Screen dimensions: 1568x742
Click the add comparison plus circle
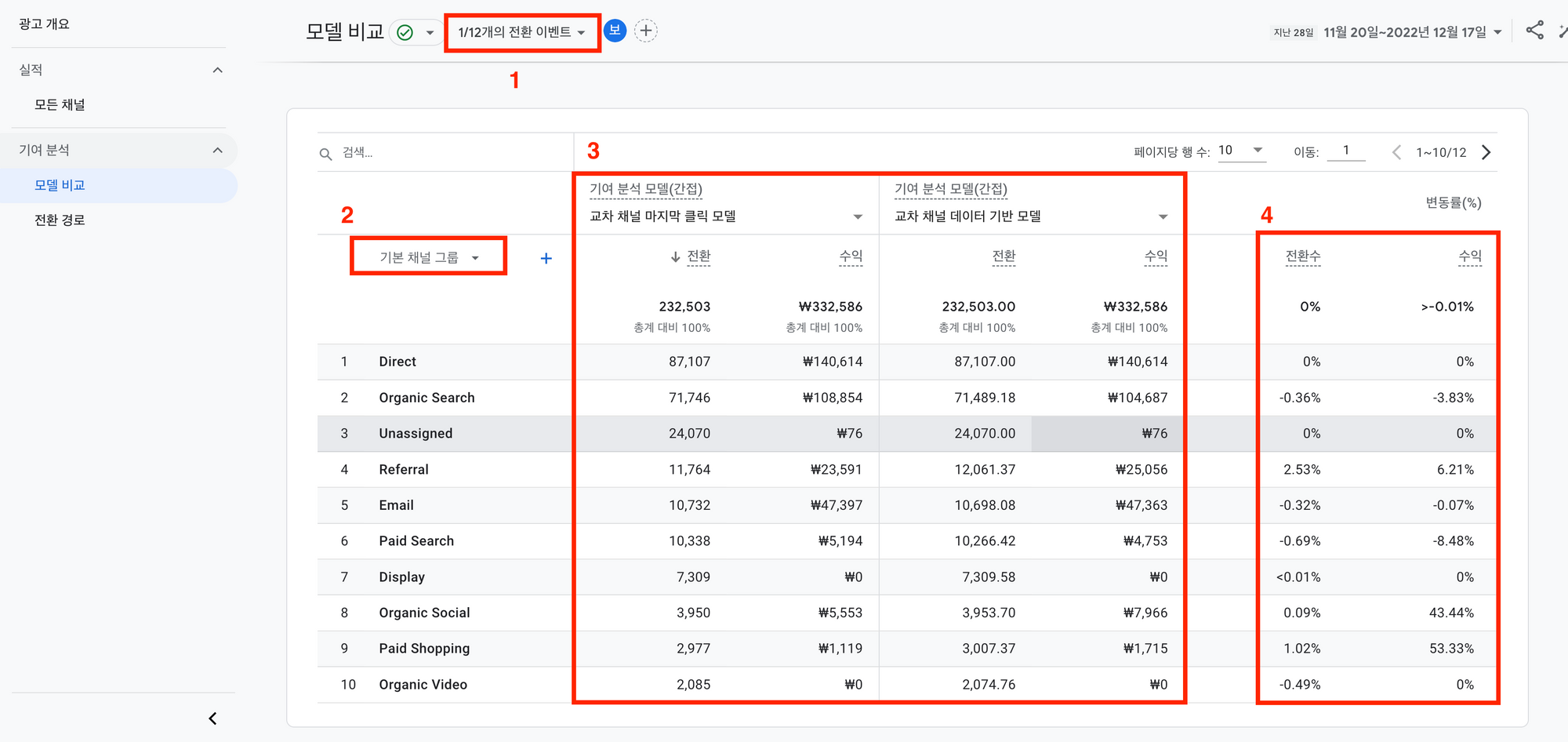(645, 31)
